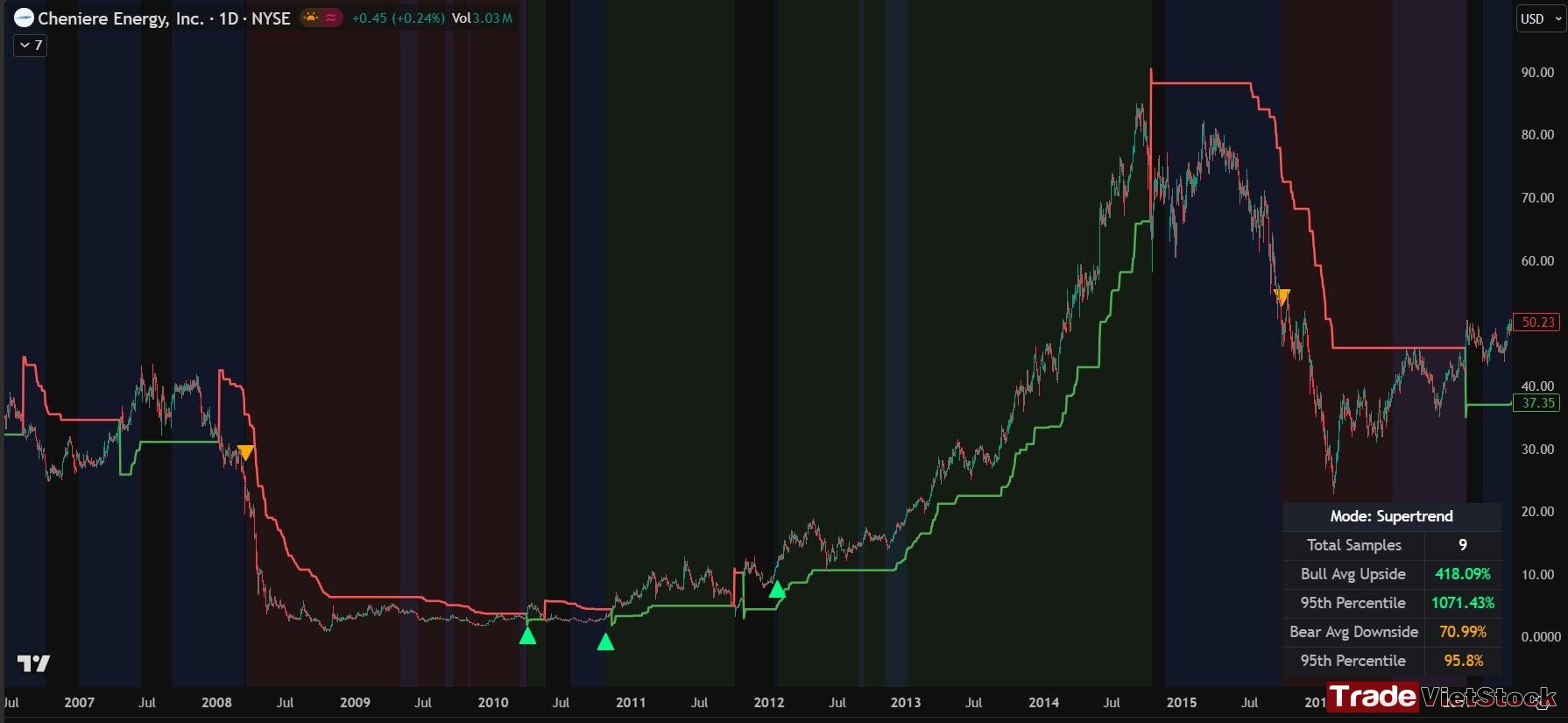Click the 95.8% percentile value

1463,661
